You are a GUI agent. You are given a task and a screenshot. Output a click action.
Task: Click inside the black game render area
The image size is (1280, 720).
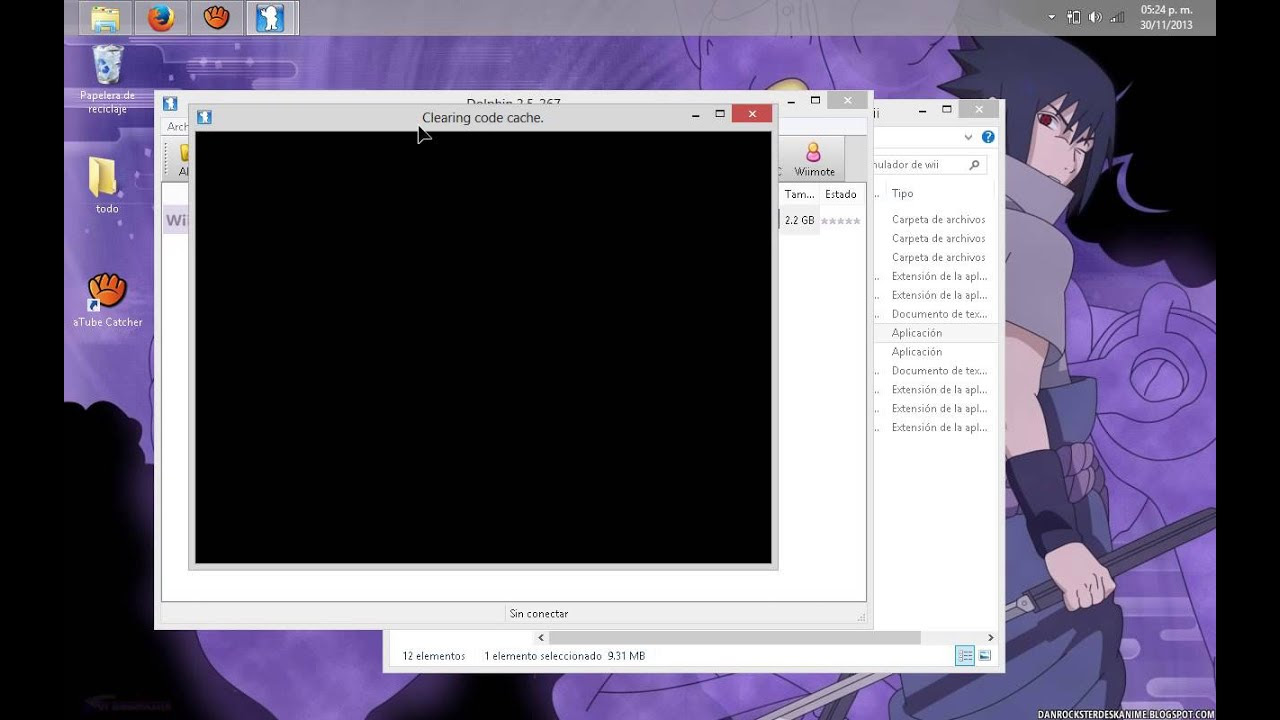click(483, 347)
